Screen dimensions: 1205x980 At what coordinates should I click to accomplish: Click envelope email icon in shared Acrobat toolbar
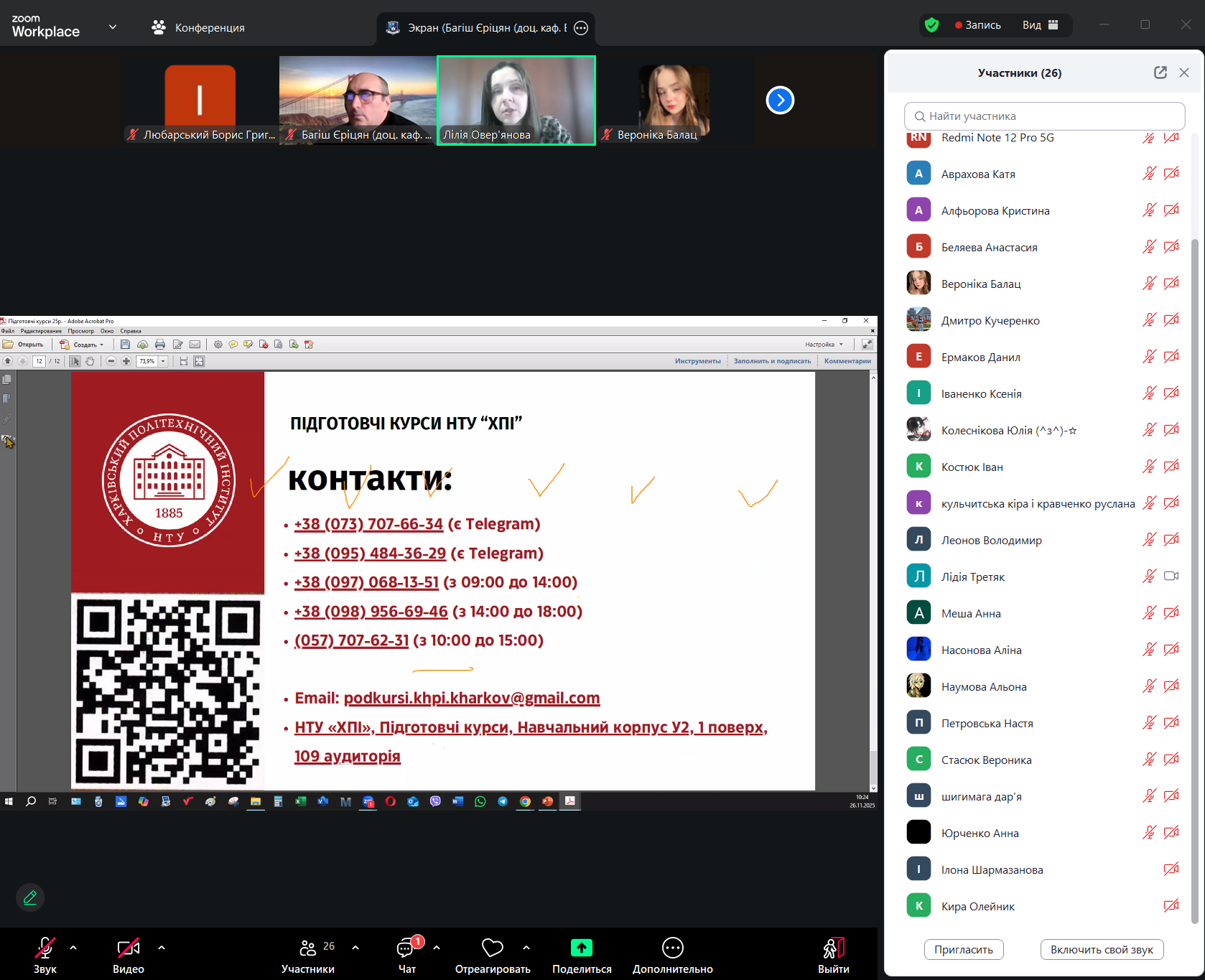coord(195,345)
